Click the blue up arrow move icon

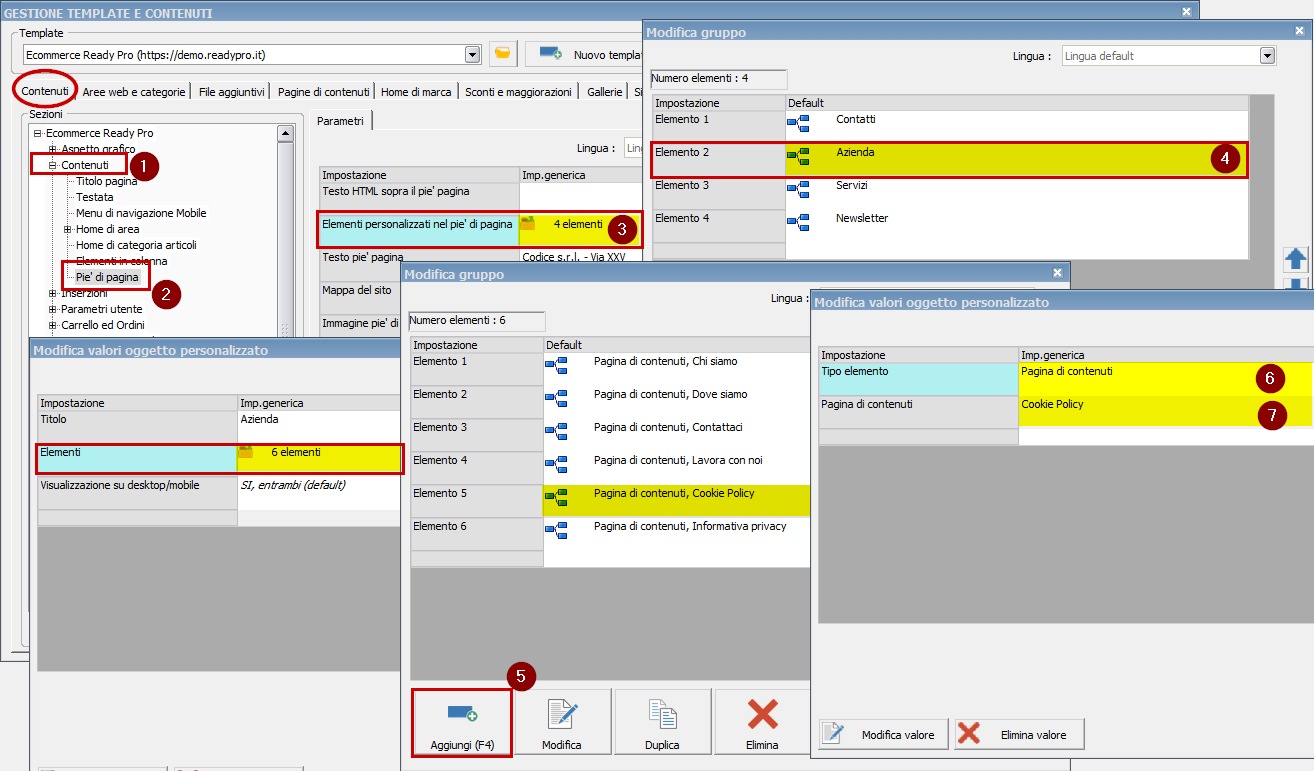pyautogui.click(x=1296, y=259)
